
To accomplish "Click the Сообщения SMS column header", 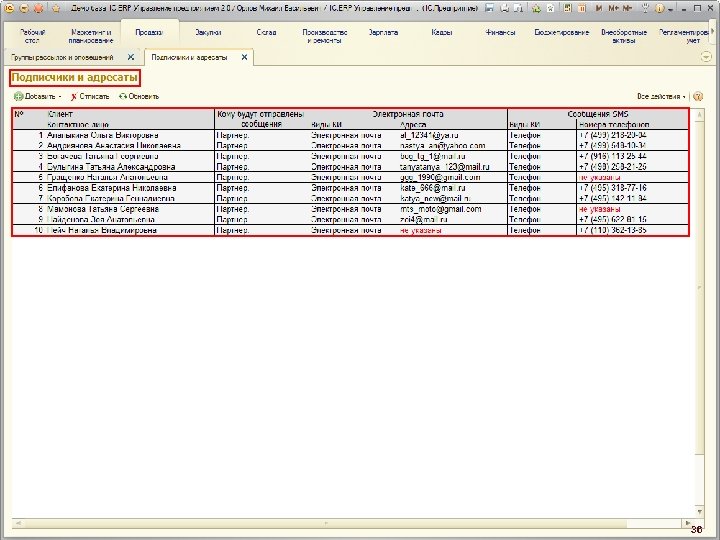I will tap(597, 114).
